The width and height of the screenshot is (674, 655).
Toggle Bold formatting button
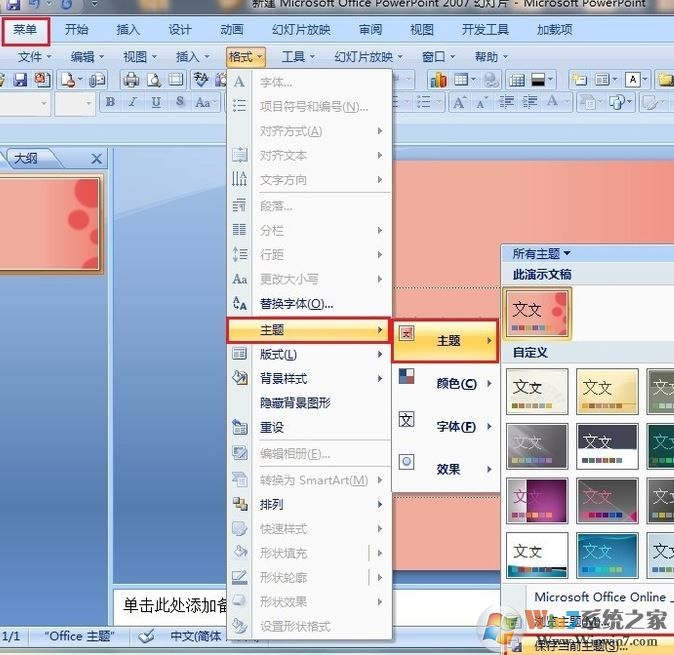110,102
